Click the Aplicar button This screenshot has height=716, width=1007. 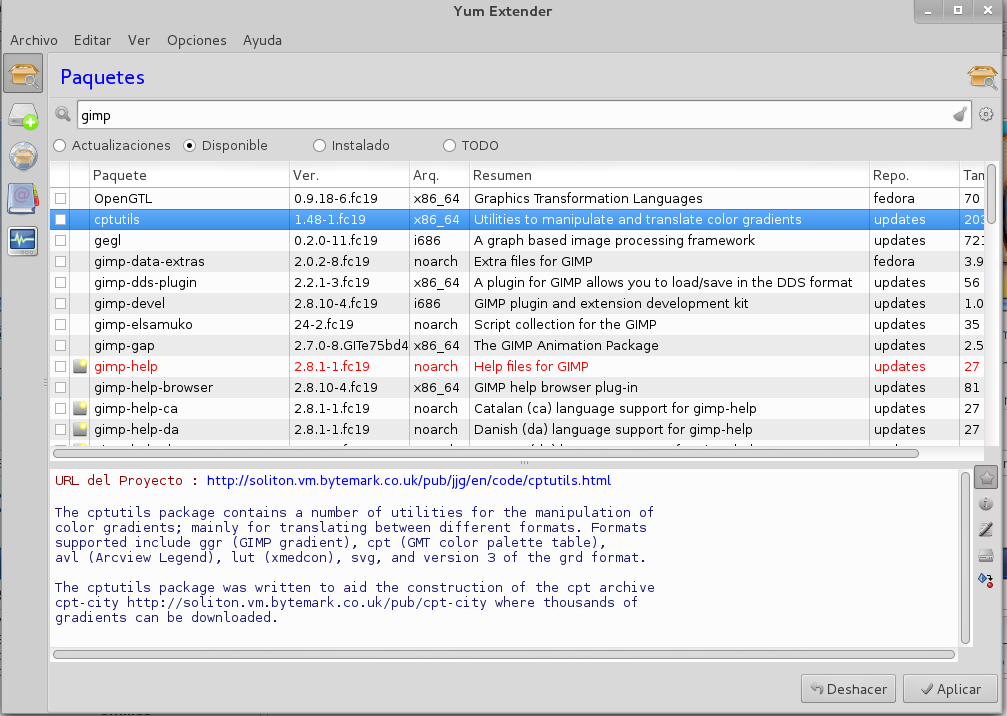point(951,689)
